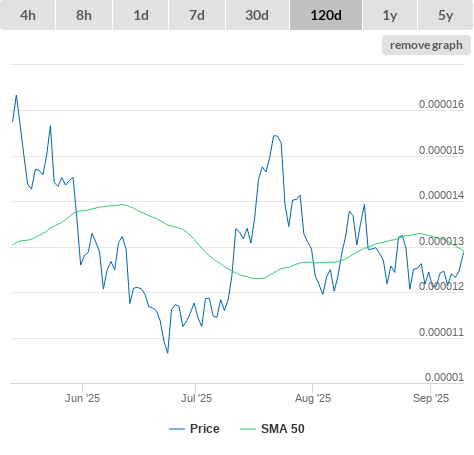Image resolution: width=474 pixels, height=455 pixels.
Task: Show the 30d price chart
Action: coord(257,15)
